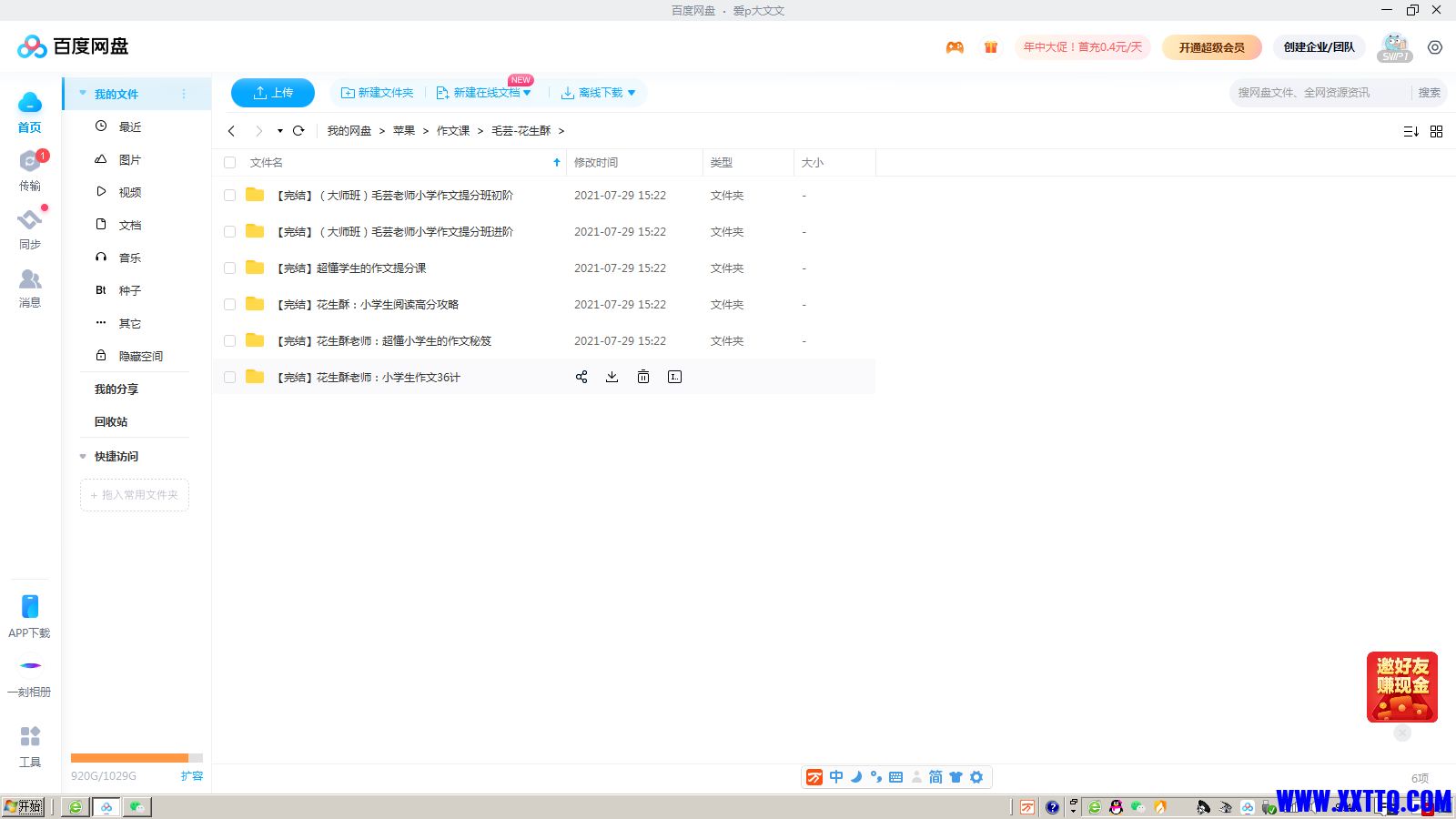Refresh the current folder listing
Viewport: 1456px width, 819px height.
pyautogui.click(x=298, y=131)
